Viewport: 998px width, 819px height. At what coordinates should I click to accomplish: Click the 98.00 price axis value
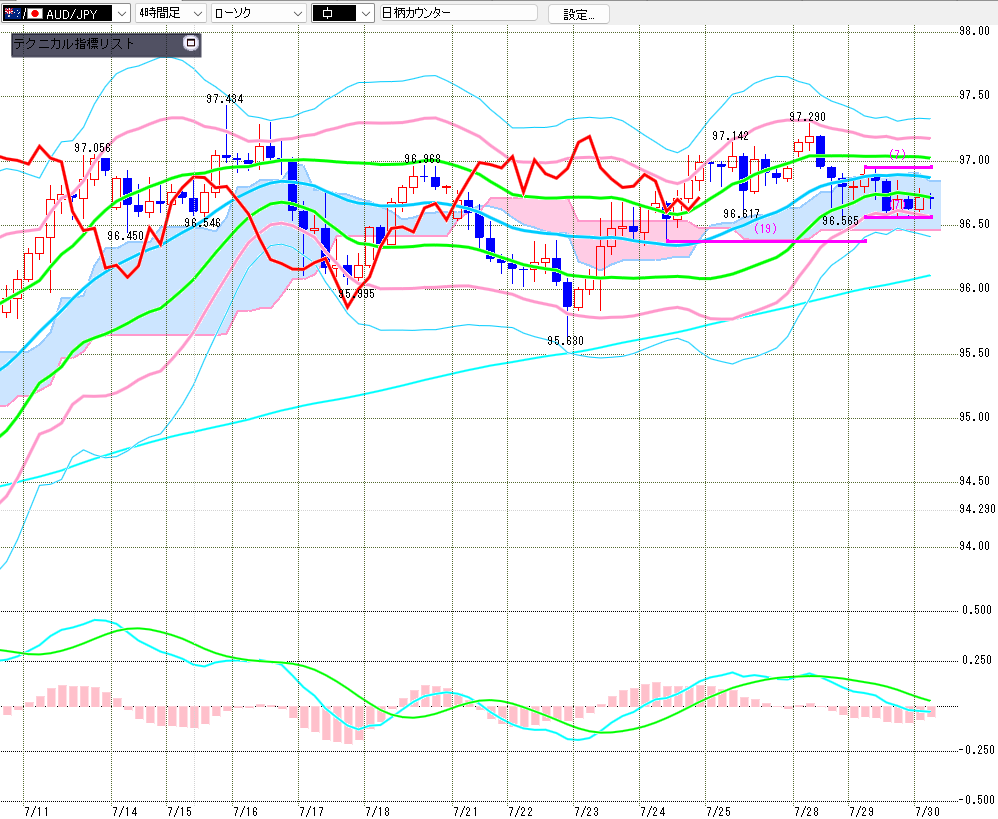click(x=974, y=31)
